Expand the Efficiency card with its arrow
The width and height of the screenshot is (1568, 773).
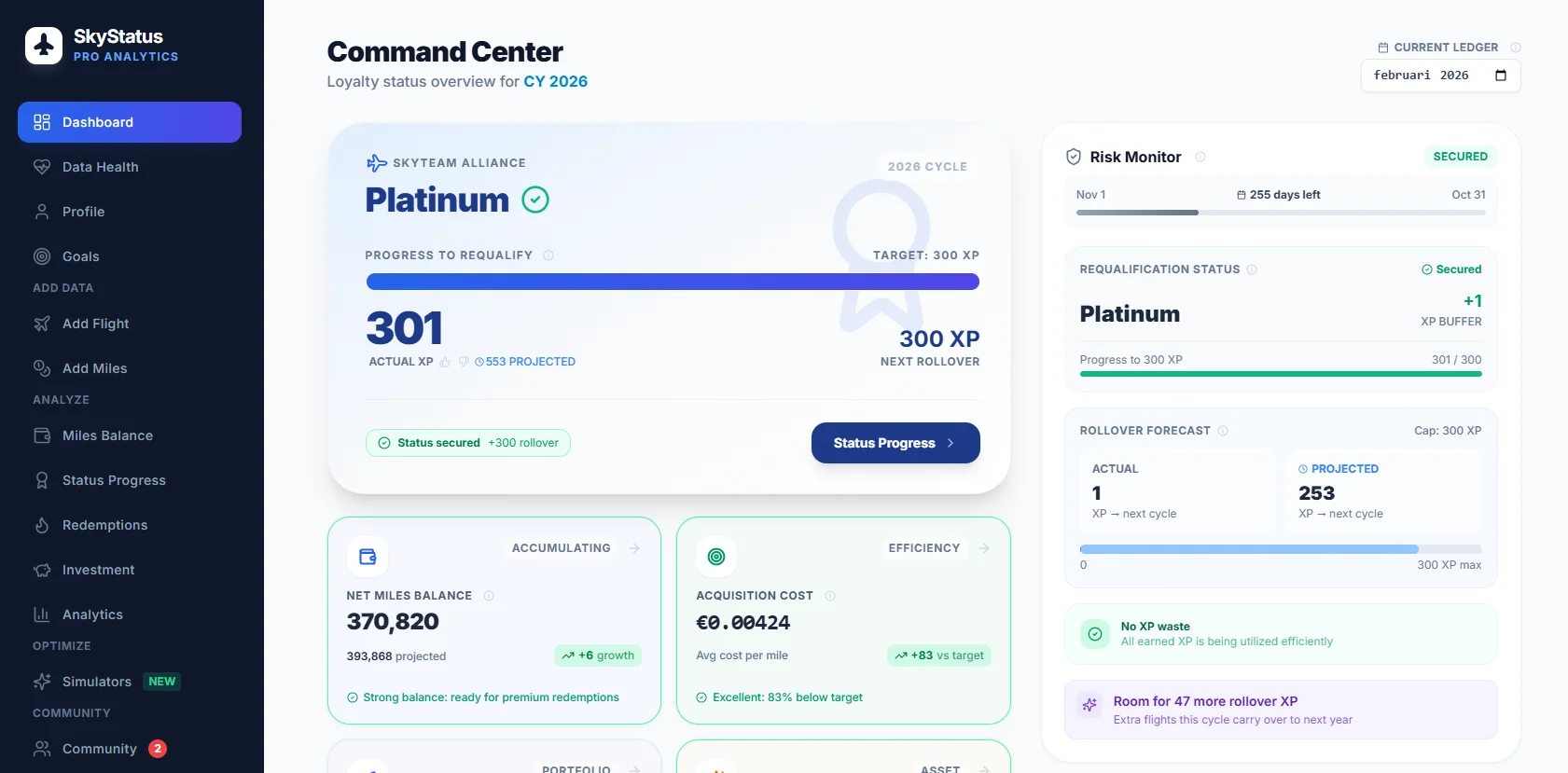point(985,548)
